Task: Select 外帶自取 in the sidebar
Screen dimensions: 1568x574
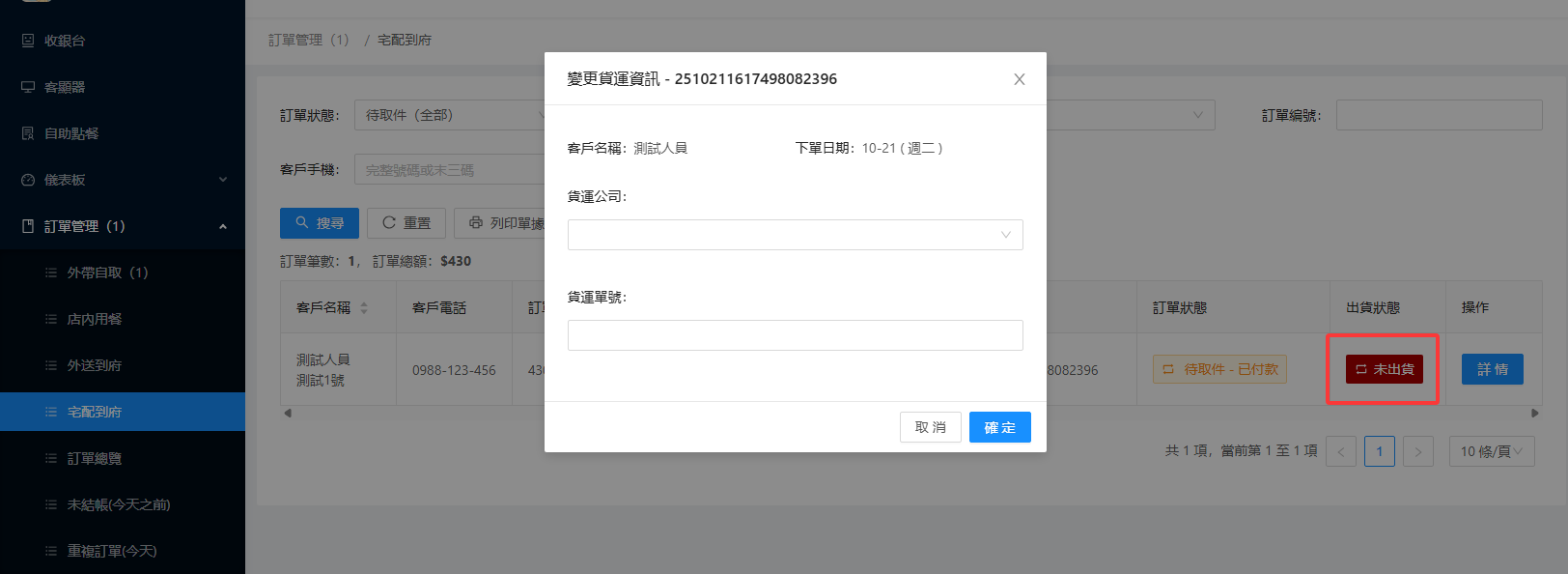Action: (x=106, y=273)
